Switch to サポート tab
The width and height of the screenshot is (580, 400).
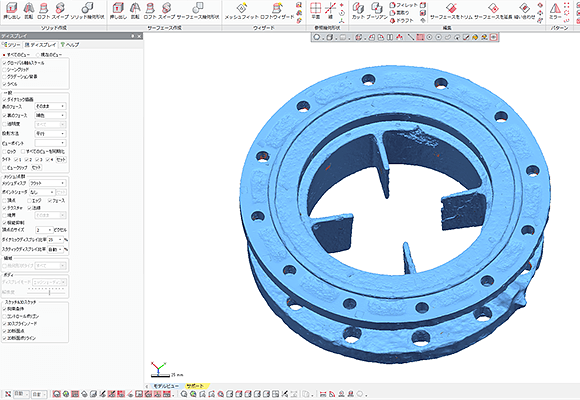point(195,386)
